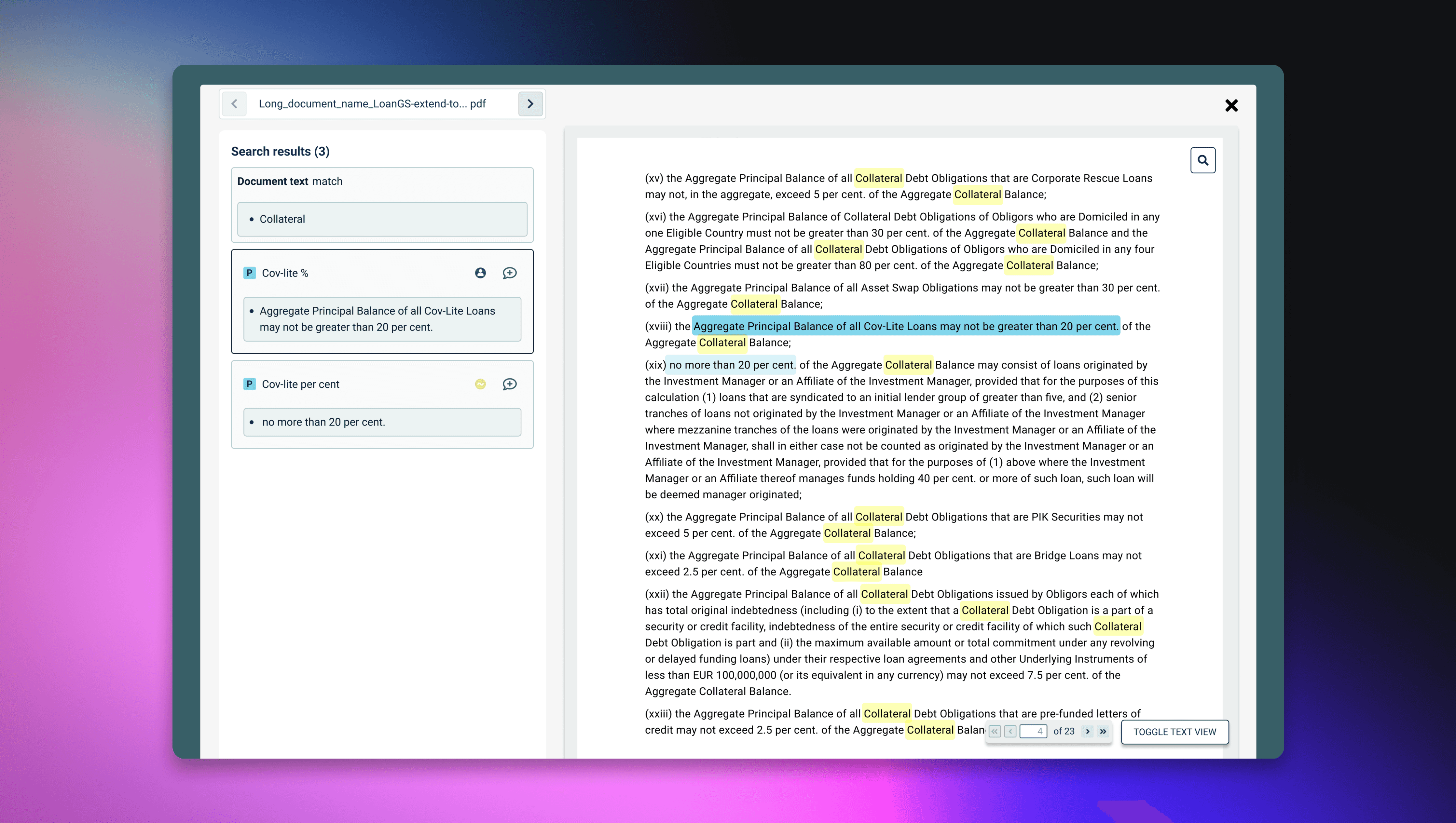Click the TOGGLE TEXT VIEW button
The image size is (1456, 823).
1174,732
